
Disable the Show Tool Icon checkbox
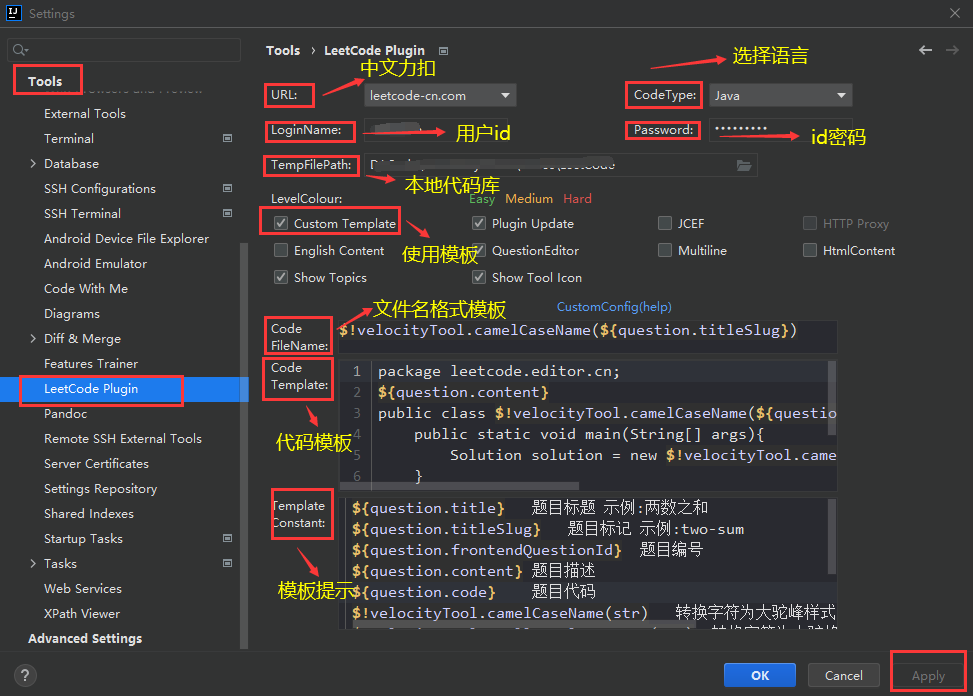[479, 277]
